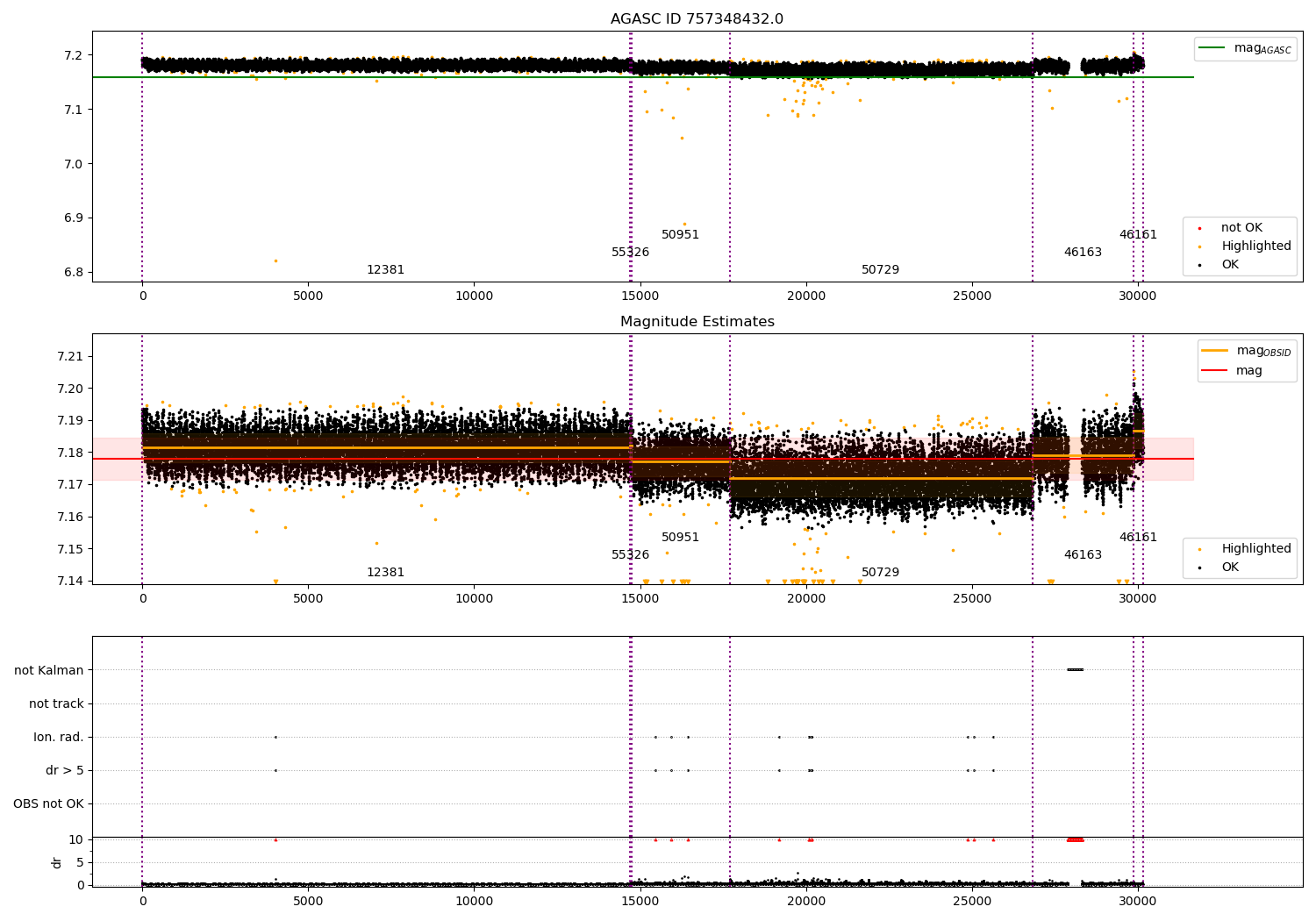Click the 'Magnitude Estimates' plot title

[x=697, y=322]
